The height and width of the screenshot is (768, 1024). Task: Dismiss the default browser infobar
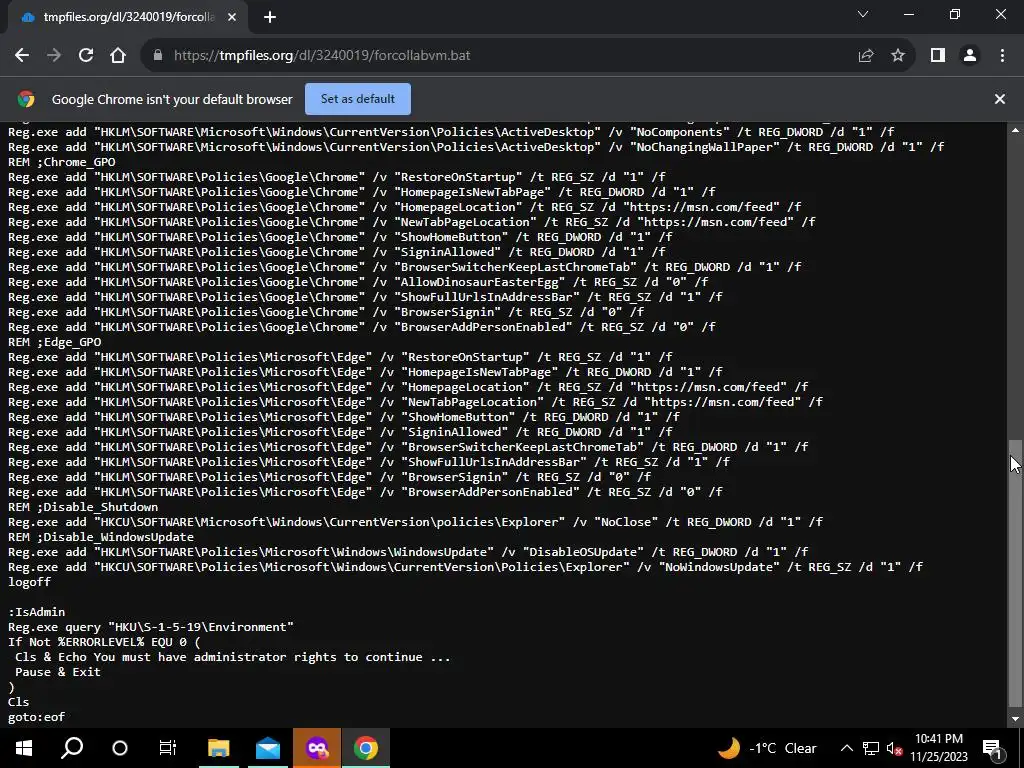click(1000, 99)
